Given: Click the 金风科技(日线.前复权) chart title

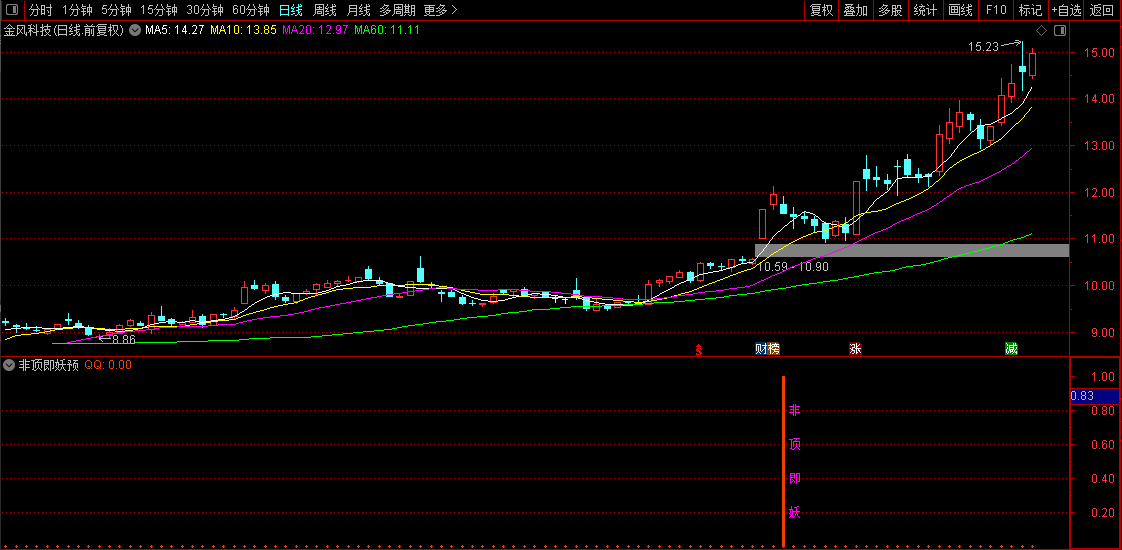Looking at the screenshot, I should pyautogui.click(x=64, y=31).
